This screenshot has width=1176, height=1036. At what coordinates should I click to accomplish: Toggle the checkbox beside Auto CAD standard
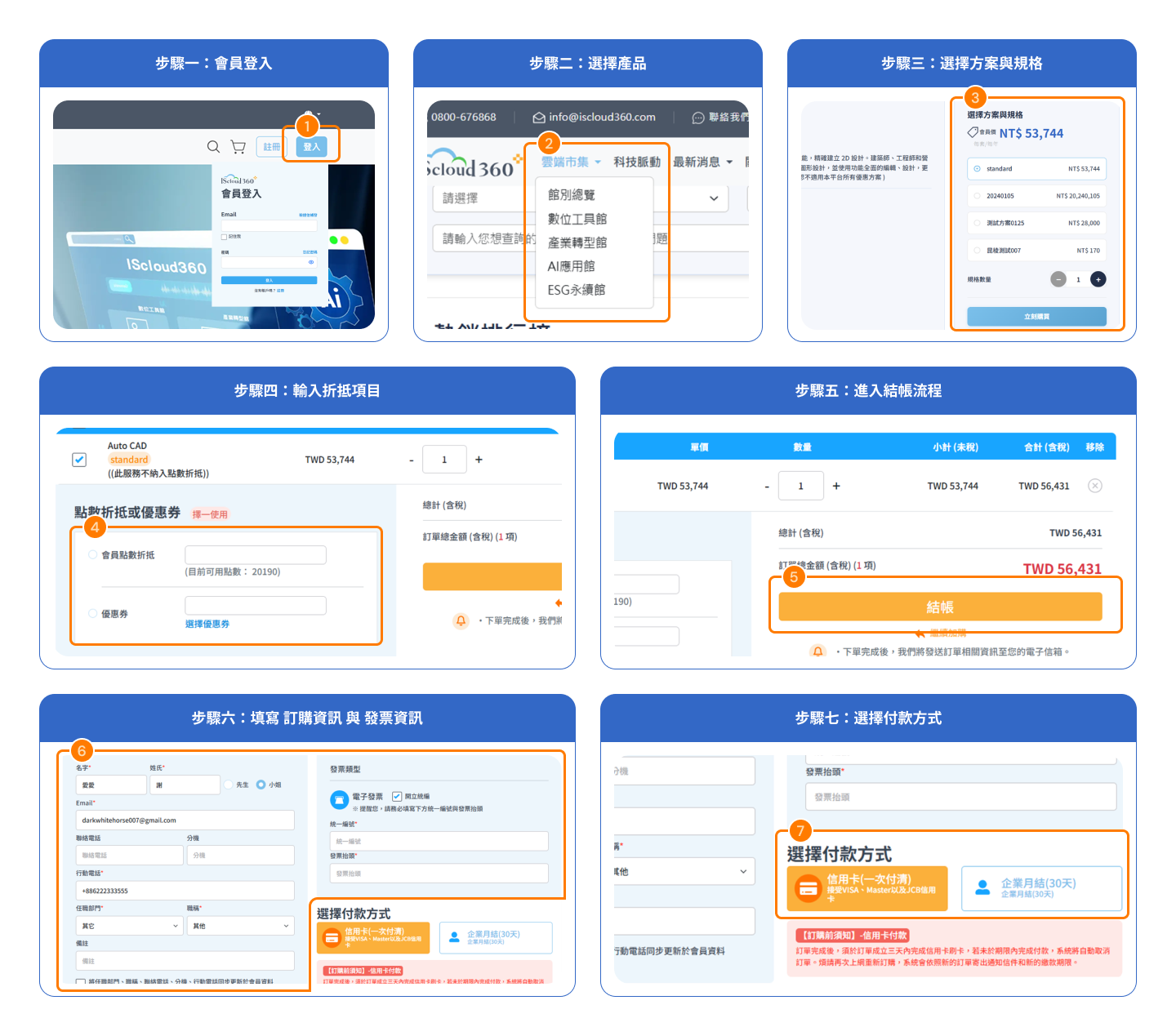79,460
